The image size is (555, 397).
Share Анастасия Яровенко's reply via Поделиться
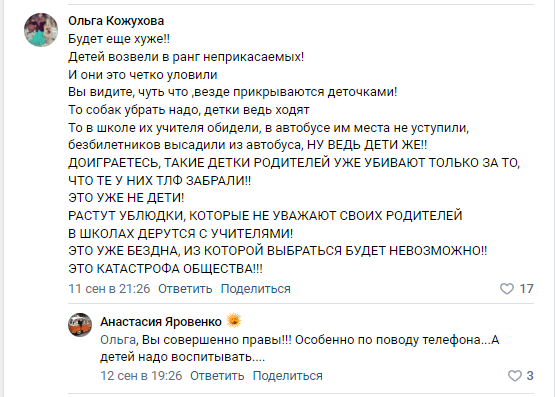[287, 375]
